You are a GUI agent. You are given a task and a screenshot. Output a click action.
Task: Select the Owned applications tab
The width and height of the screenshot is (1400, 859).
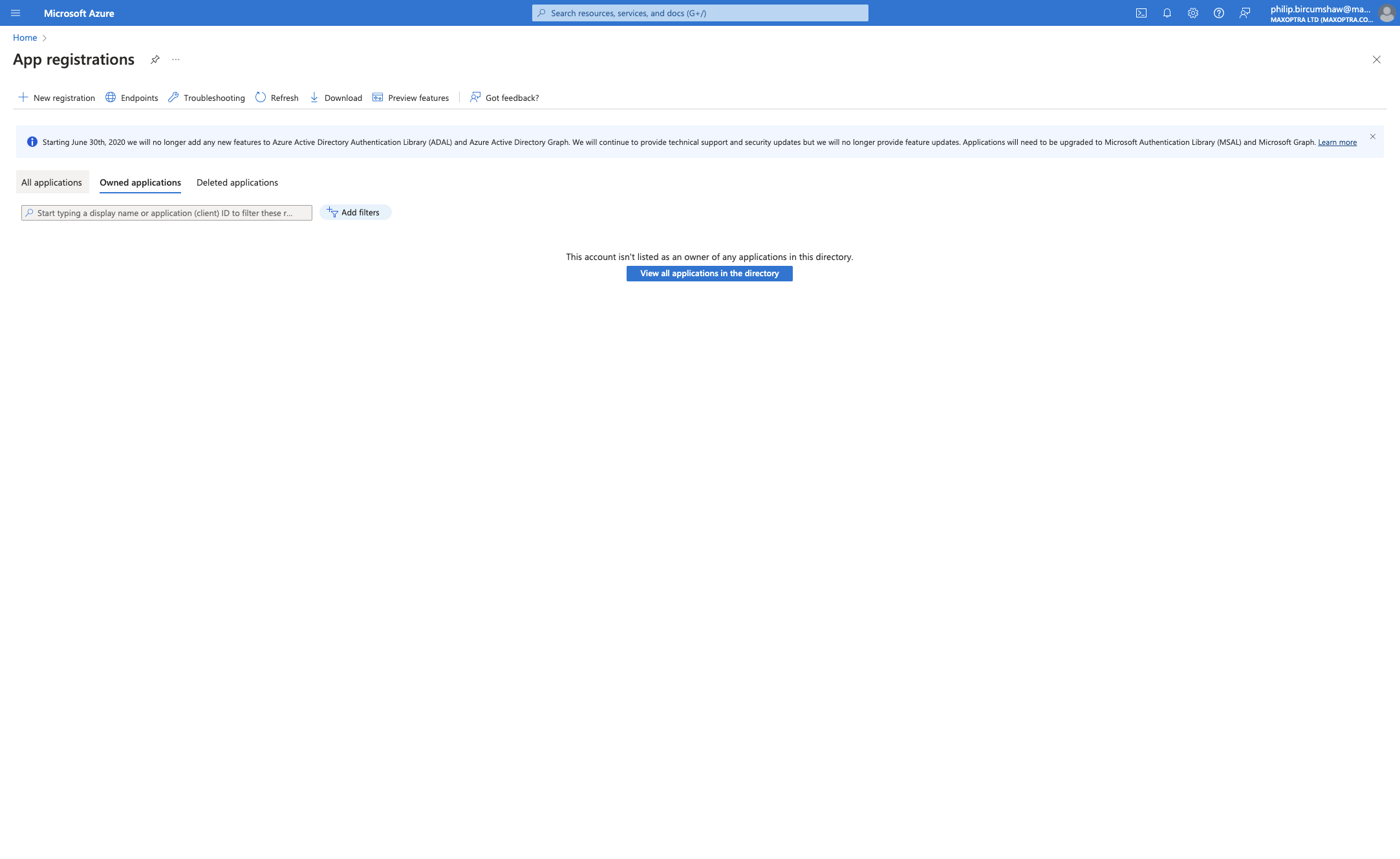[140, 182]
